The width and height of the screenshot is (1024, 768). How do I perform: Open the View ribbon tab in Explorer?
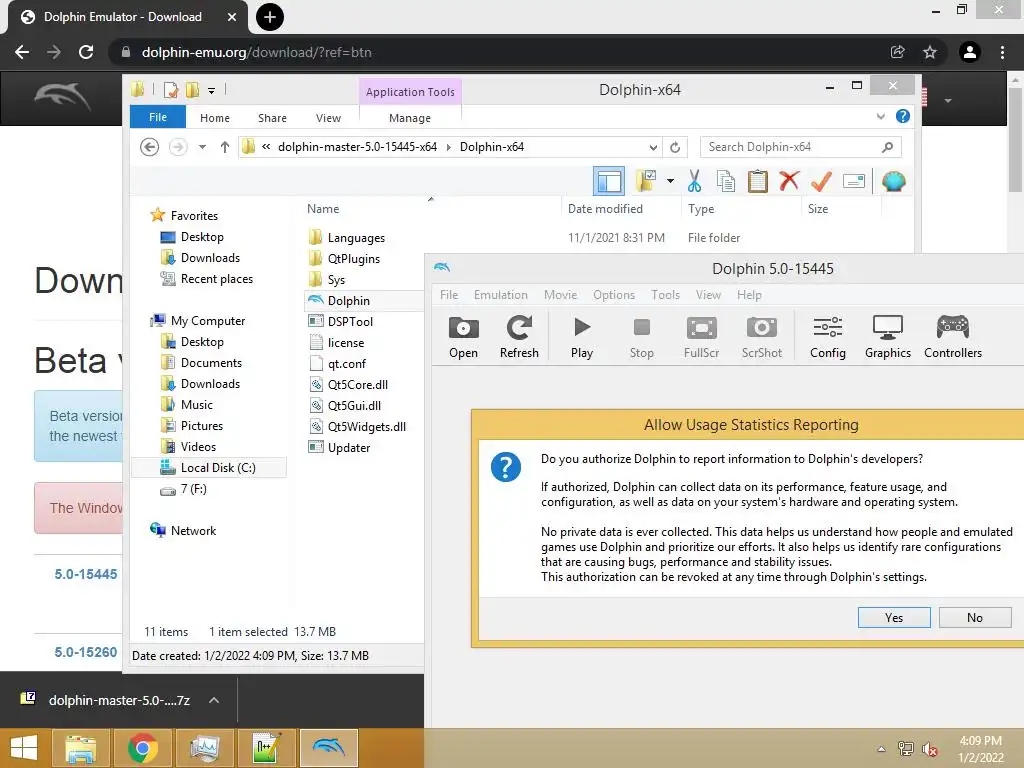[328, 118]
